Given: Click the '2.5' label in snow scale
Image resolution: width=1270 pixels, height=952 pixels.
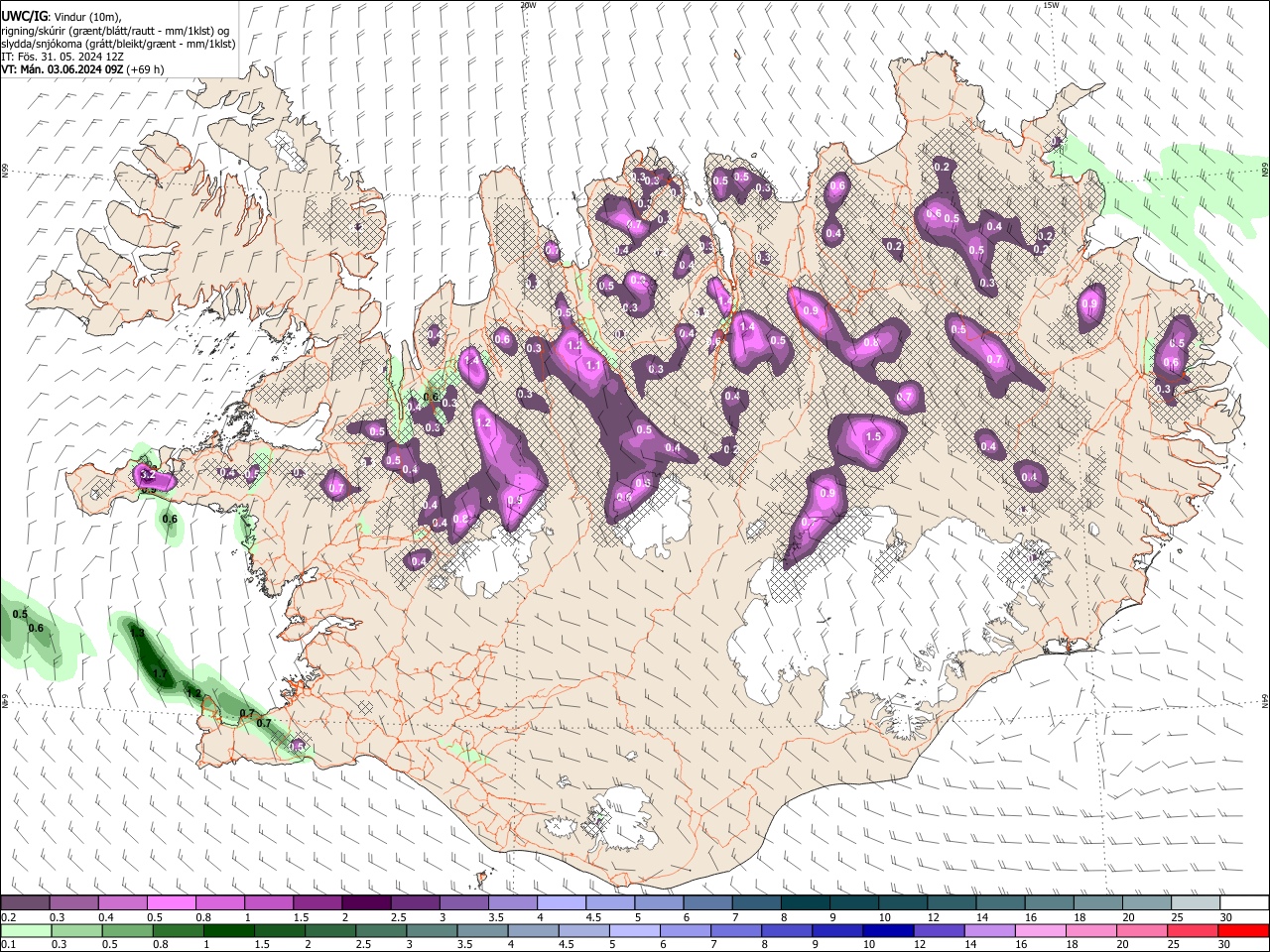Looking at the screenshot, I should coord(399,917).
